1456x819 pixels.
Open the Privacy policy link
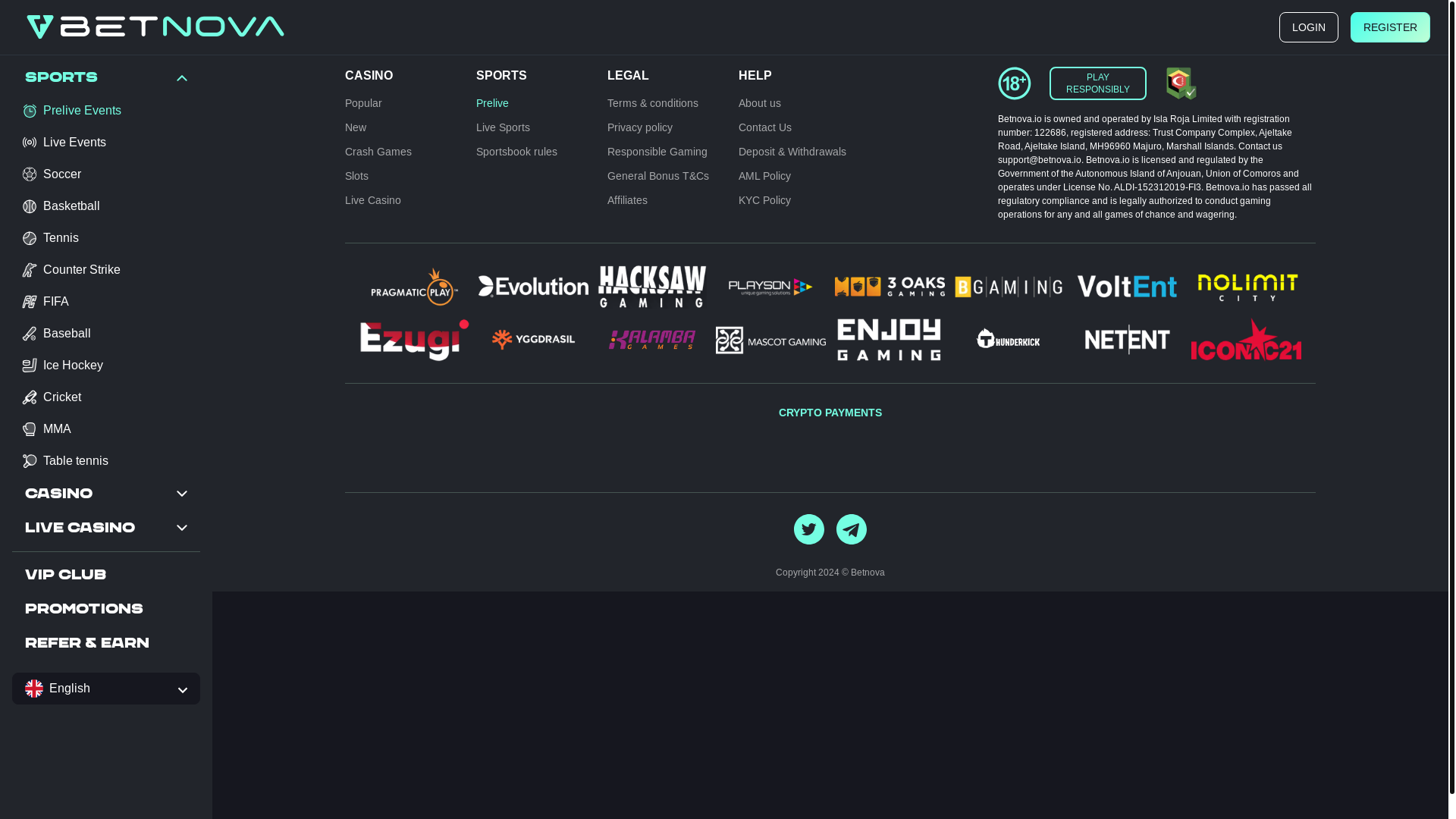pyautogui.click(x=640, y=127)
